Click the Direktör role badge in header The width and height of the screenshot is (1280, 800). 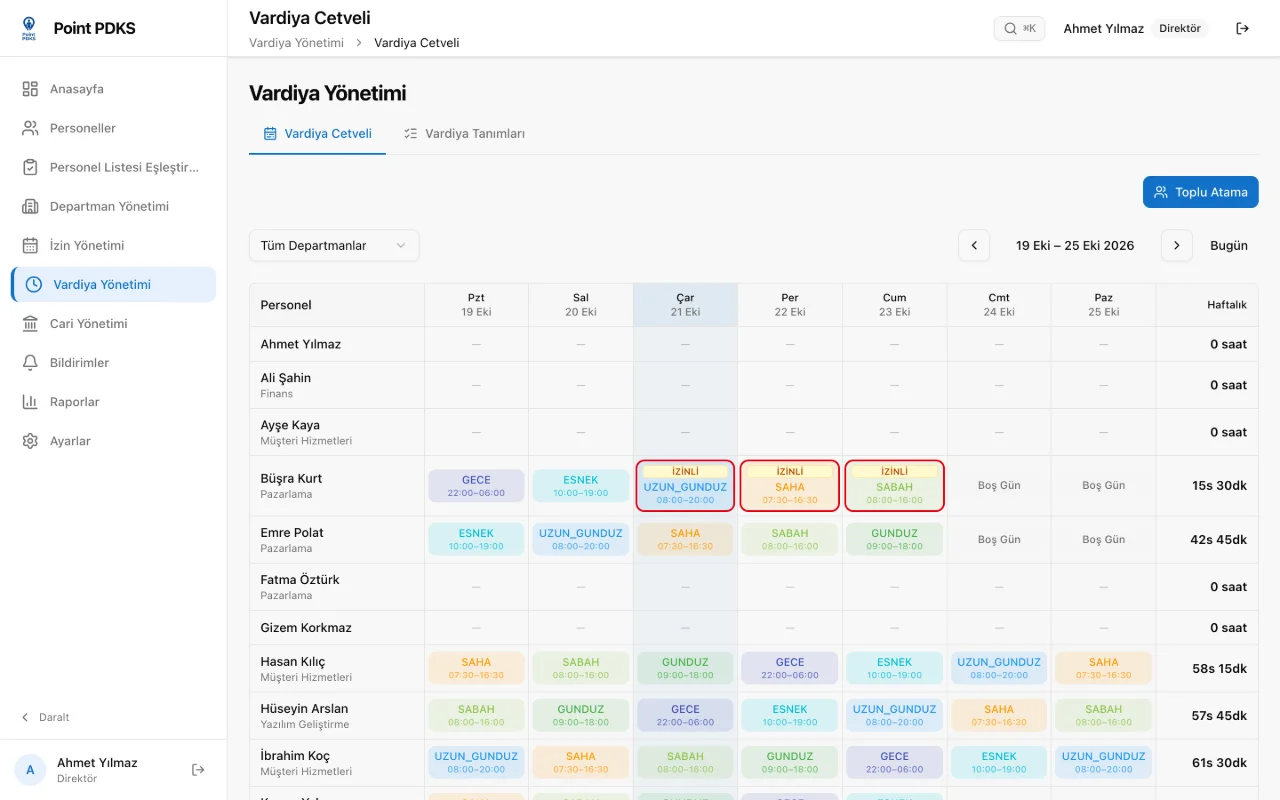click(x=1180, y=28)
